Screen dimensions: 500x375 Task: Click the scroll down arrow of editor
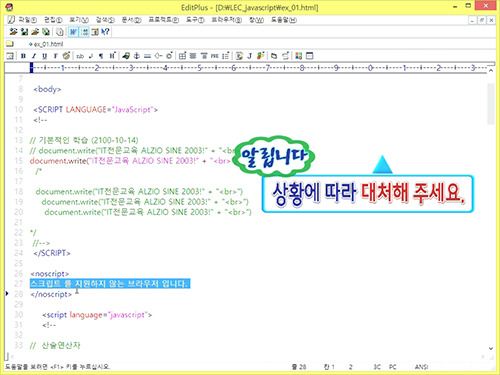491,348
